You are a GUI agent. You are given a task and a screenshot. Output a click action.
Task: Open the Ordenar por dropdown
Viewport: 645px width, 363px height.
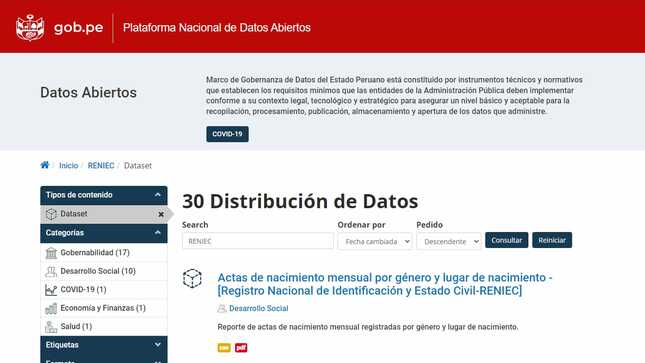375,241
